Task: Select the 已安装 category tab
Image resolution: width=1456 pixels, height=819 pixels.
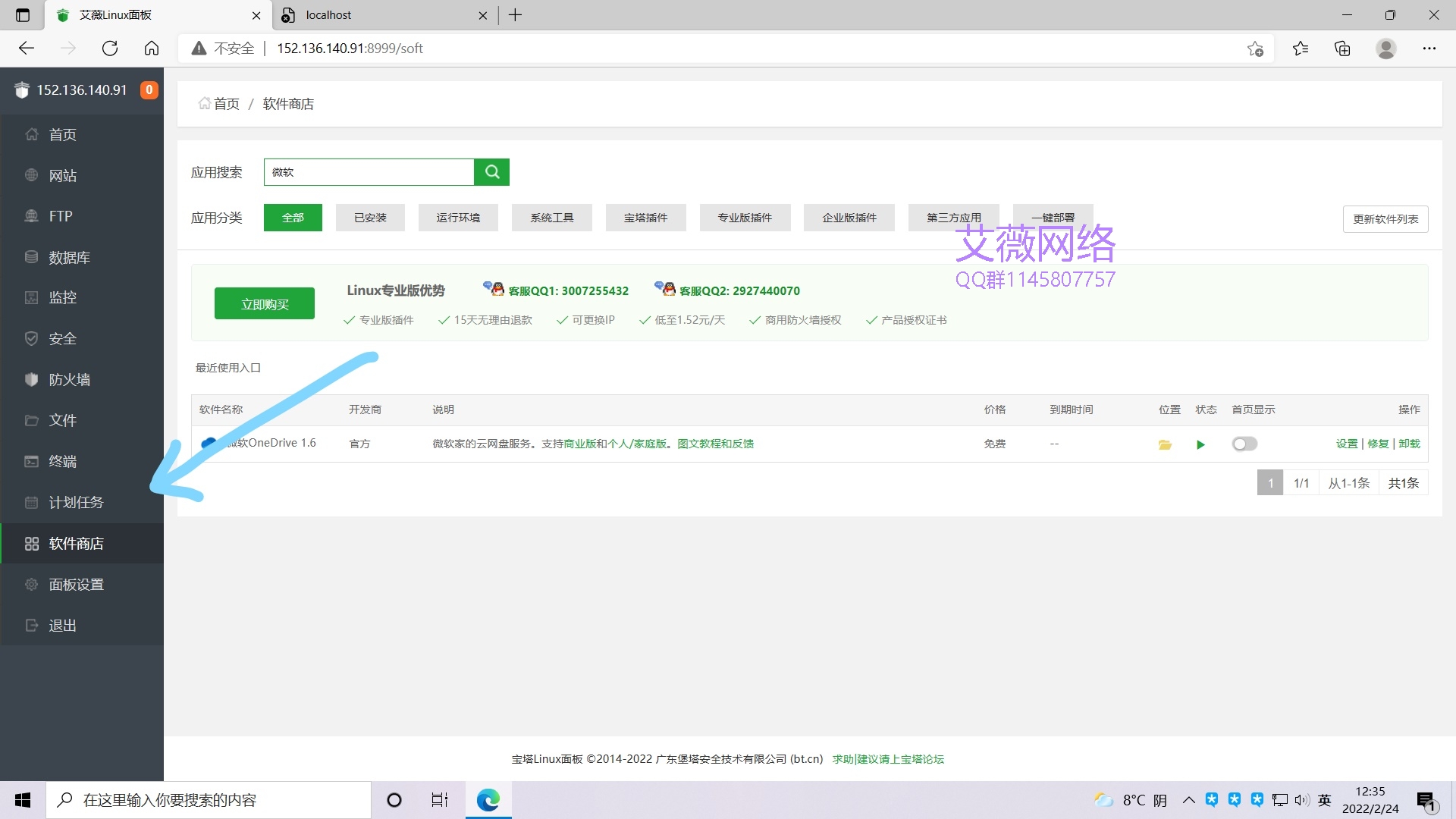Action: [370, 218]
